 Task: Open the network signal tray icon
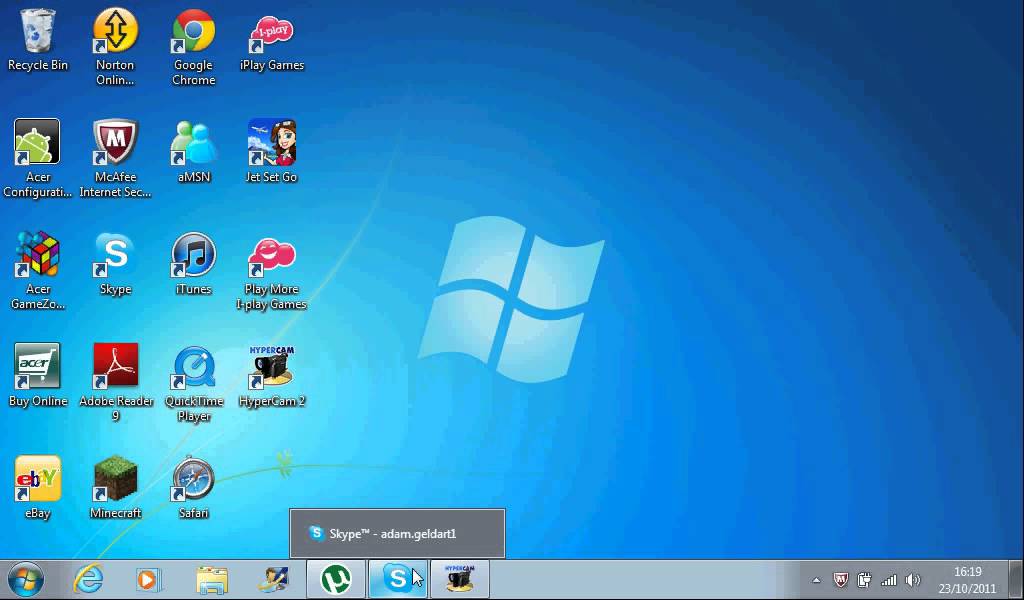(x=889, y=580)
